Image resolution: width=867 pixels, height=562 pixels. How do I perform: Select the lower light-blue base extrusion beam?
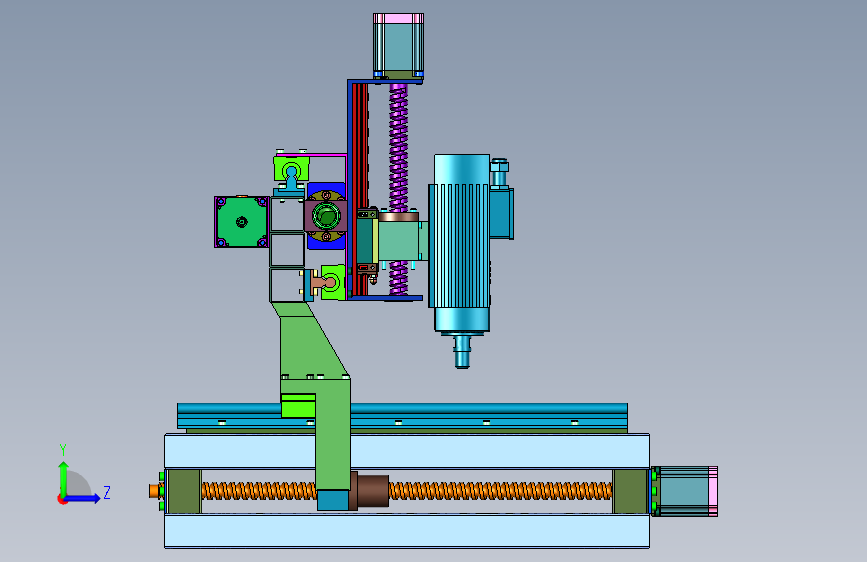pyautogui.click(x=407, y=530)
